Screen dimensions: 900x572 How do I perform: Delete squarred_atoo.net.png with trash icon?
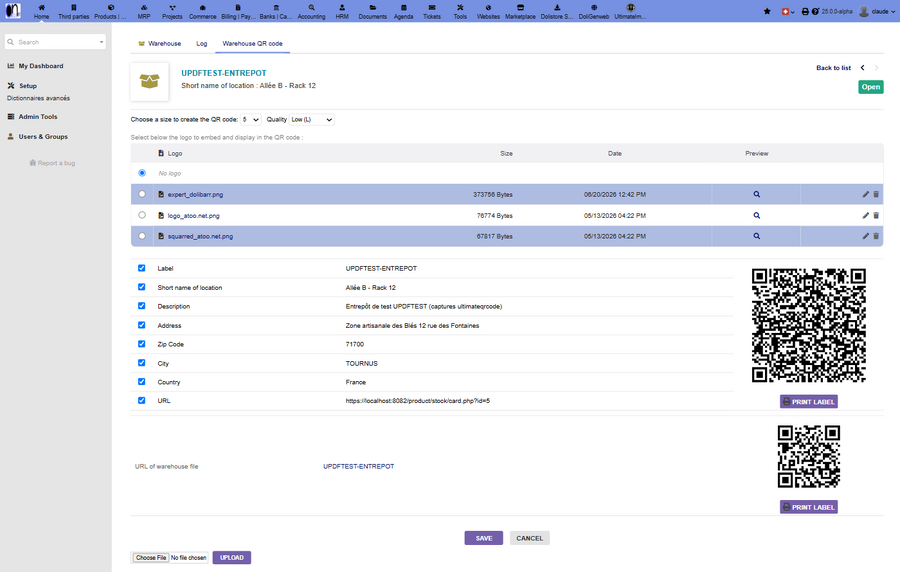point(876,236)
